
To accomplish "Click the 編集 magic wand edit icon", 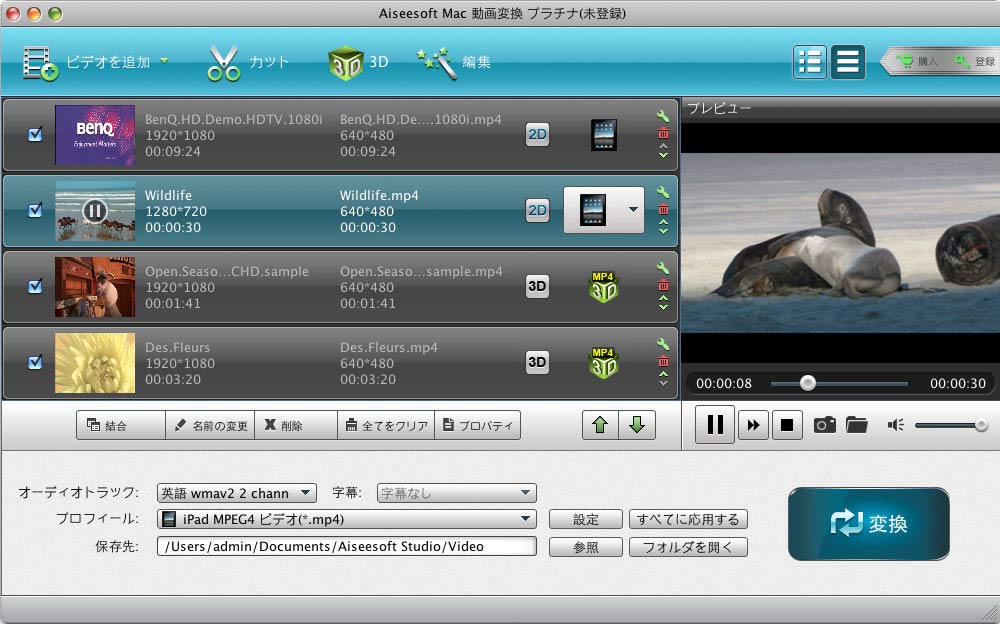I will click(435, 60).
